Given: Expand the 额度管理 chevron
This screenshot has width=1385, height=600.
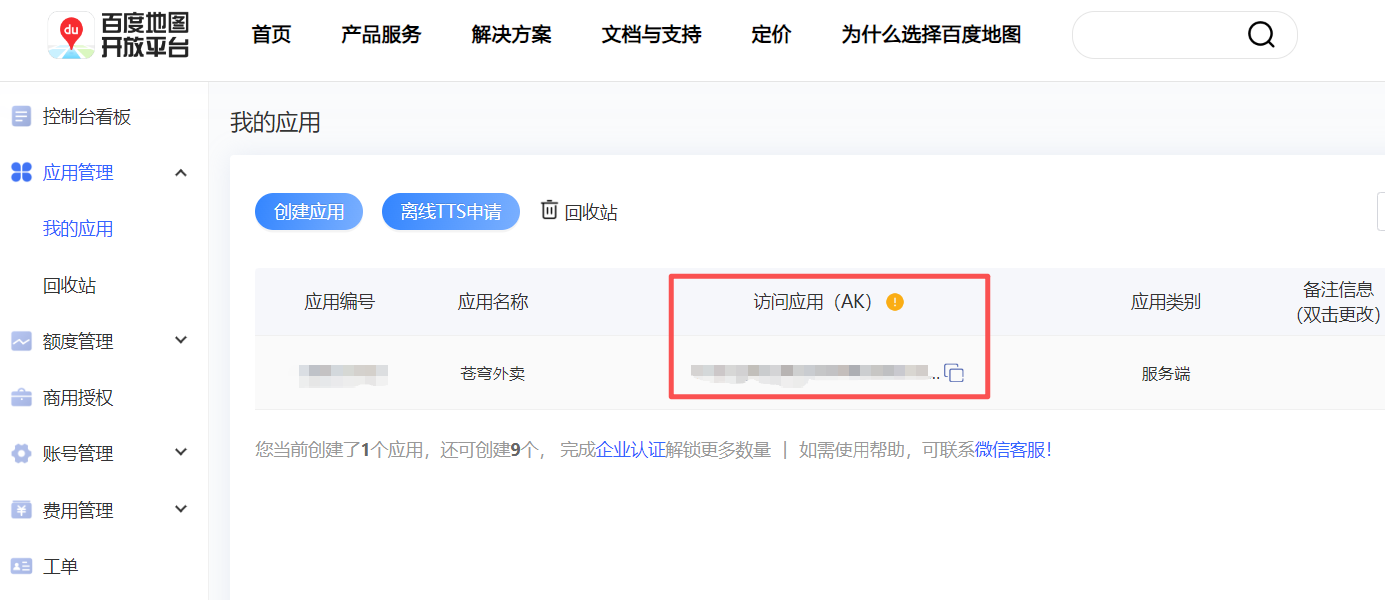Looking at the screenshot, I should point(181,341).
